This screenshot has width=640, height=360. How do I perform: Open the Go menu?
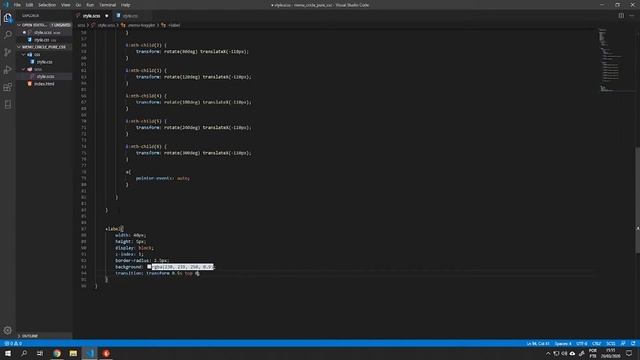[78, 5]
